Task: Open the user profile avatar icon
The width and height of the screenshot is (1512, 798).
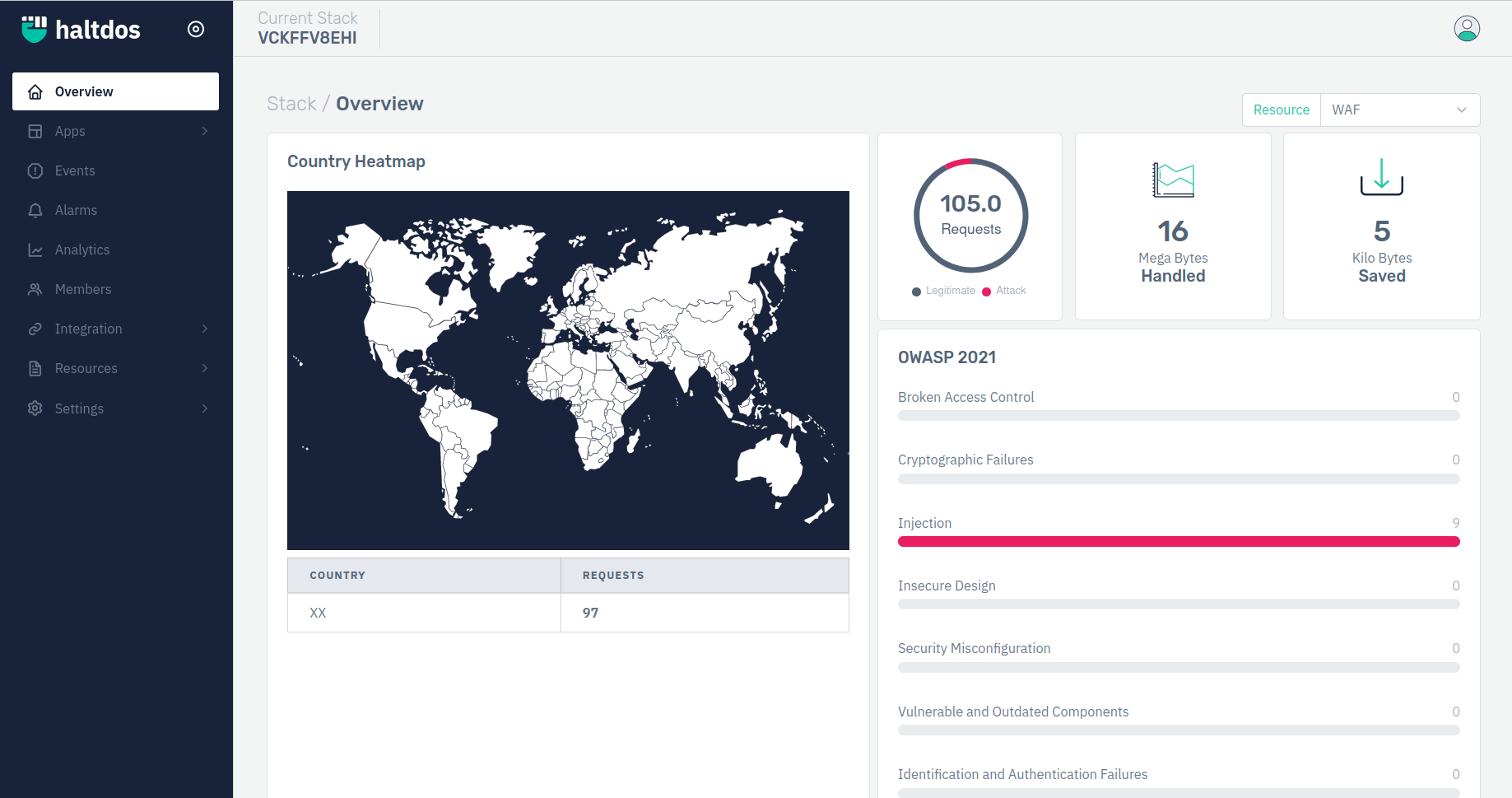Action: 1467,29
